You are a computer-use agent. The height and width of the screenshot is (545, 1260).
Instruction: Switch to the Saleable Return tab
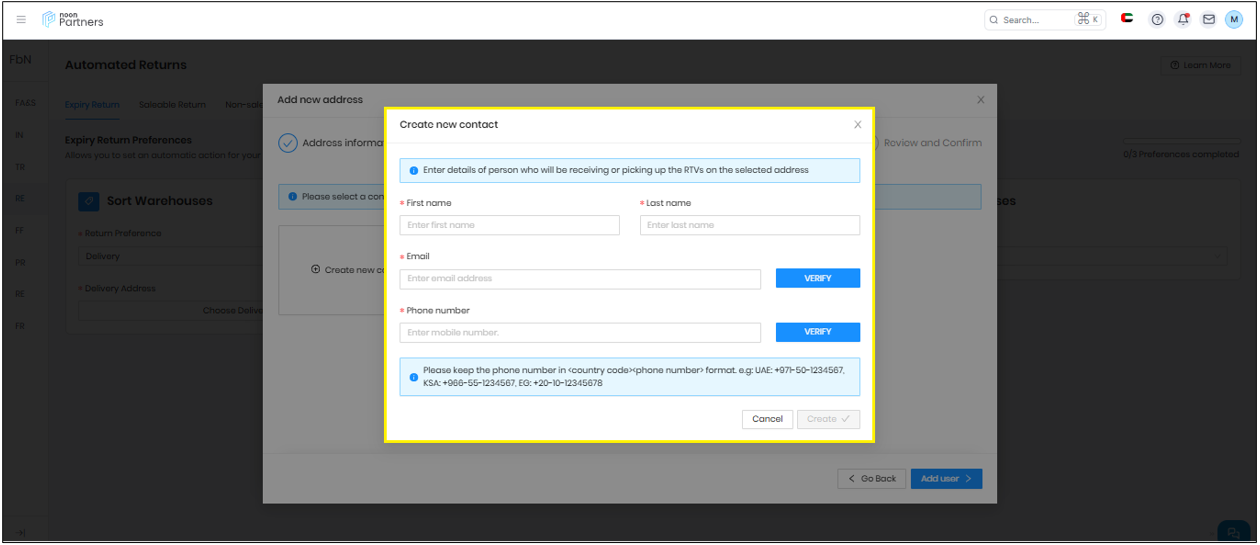pos(172,105)
